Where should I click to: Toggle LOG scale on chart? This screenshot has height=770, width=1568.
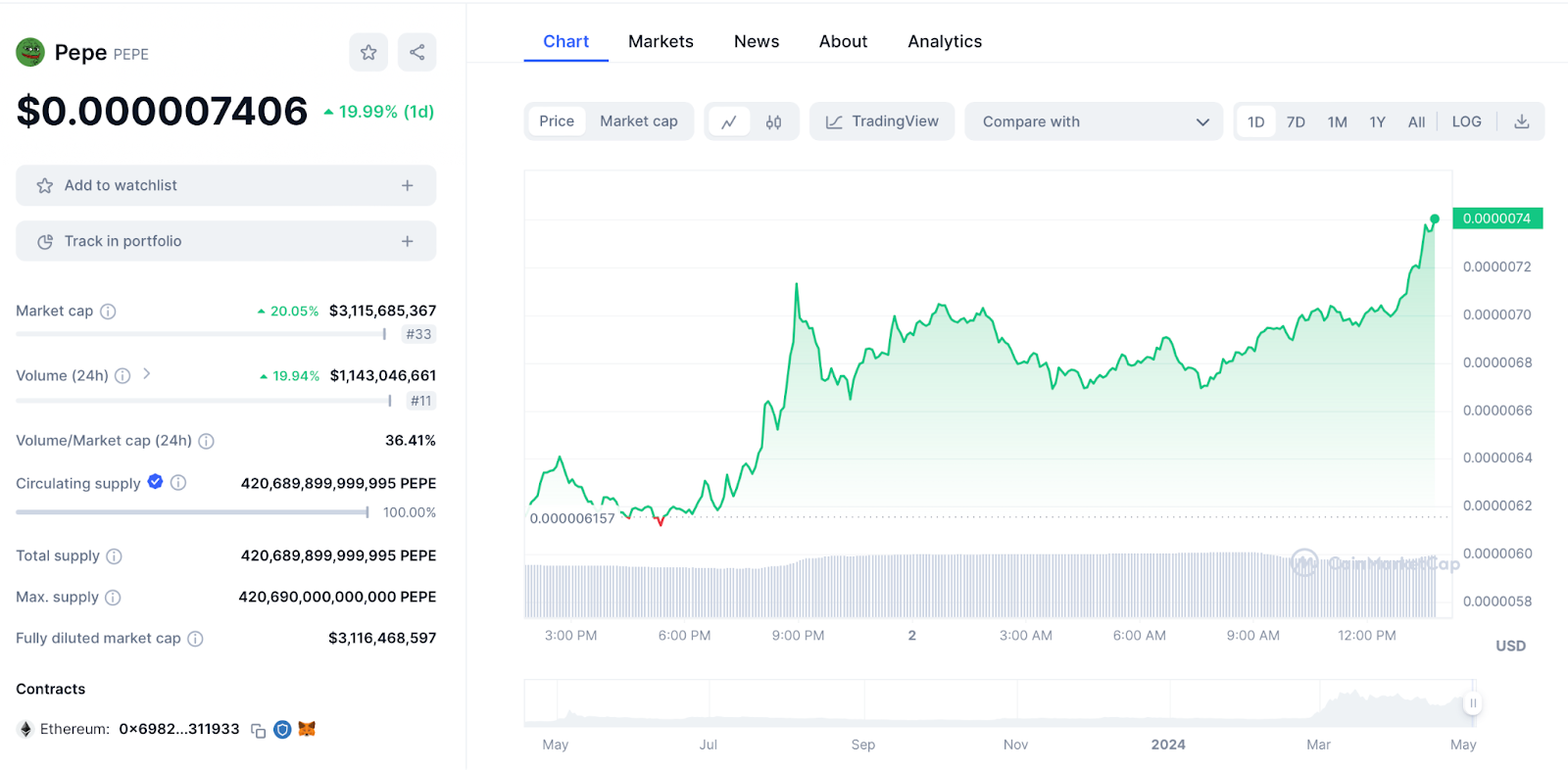tap(1467, 122)
